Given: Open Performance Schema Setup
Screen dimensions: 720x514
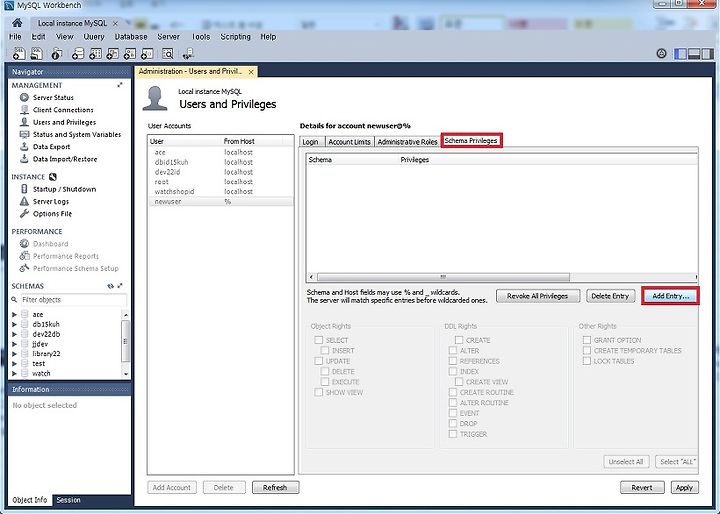Looking at the screenshot, I should [x=75, y=268].
